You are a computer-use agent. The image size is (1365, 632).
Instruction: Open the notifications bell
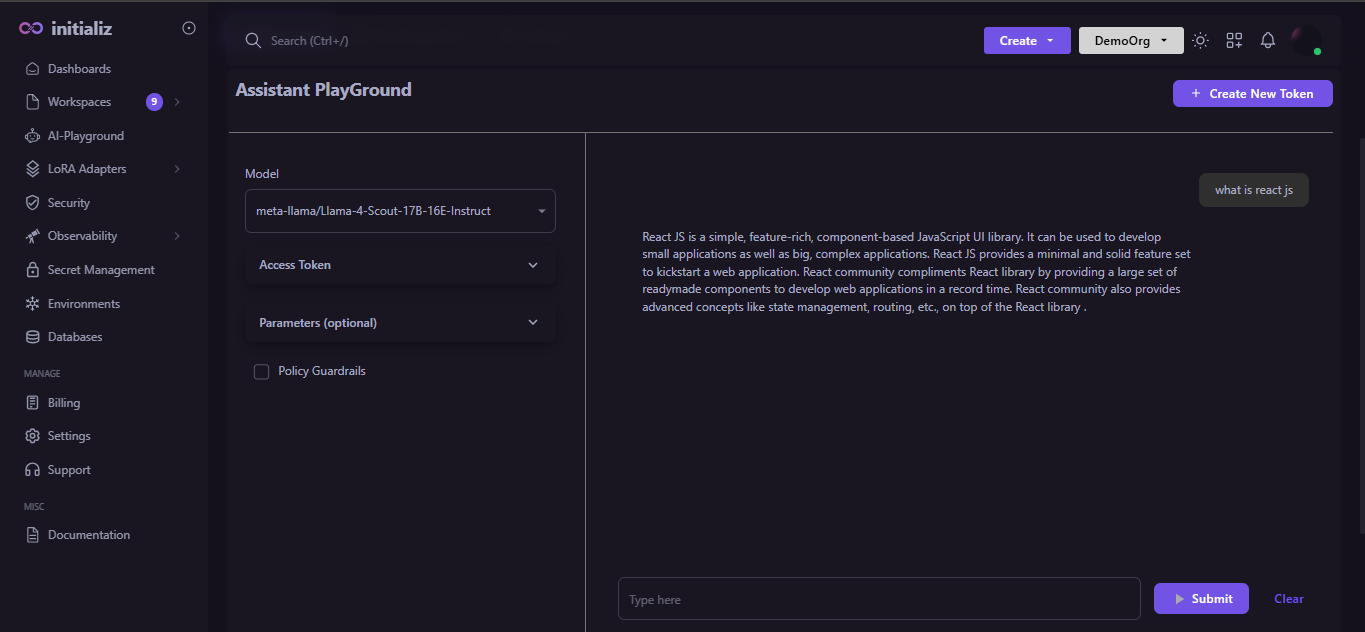point(1268,40)
